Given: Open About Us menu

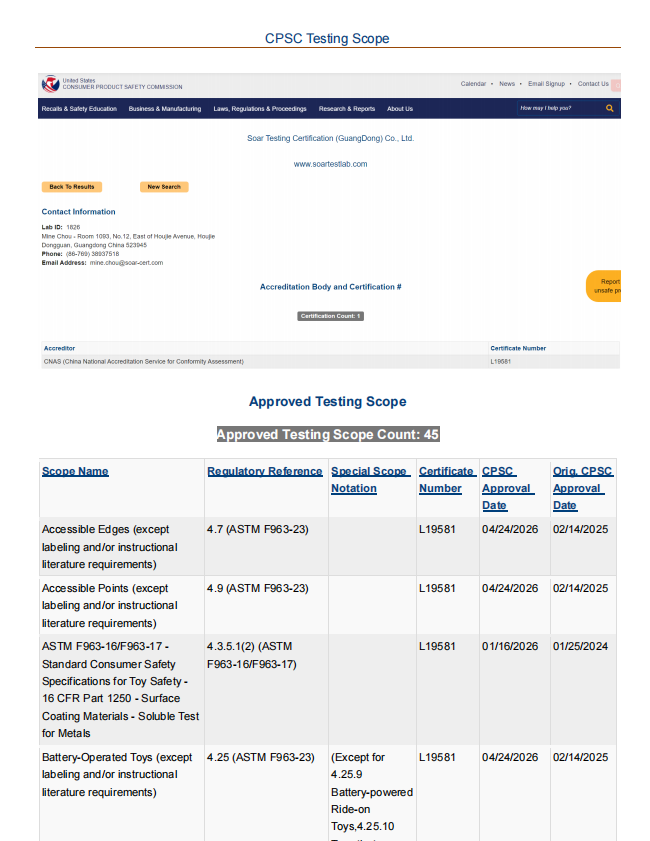Looking at the screenshot, I should pos(400,109).
